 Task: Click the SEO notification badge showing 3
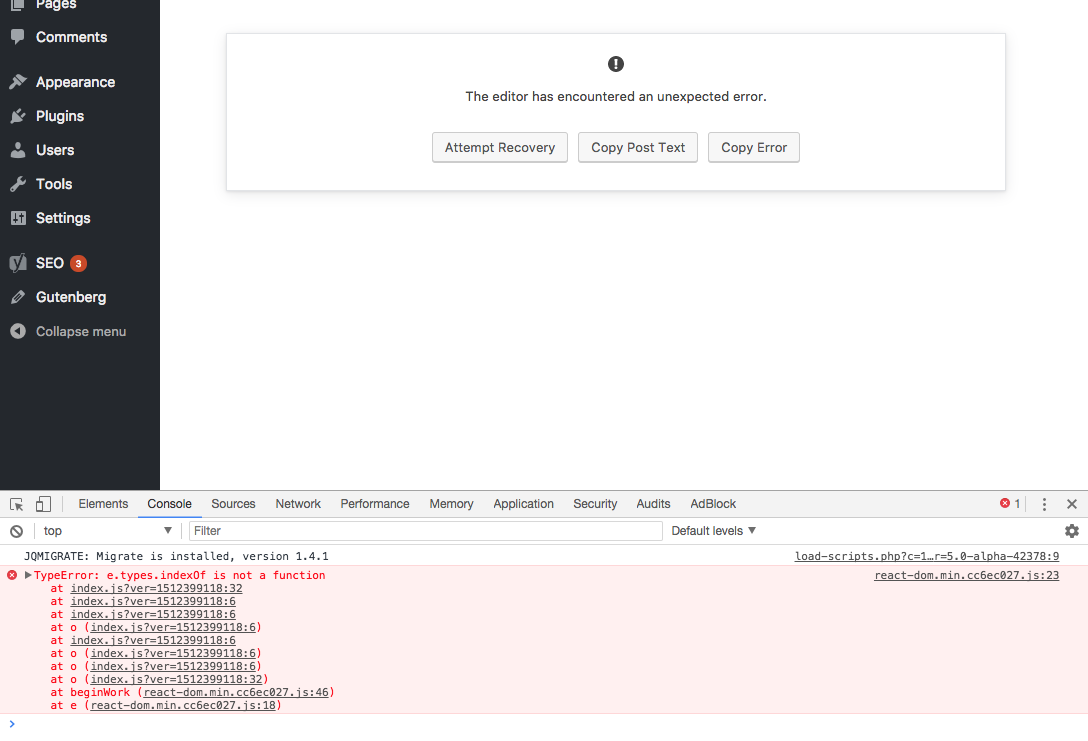coord(78,264)
